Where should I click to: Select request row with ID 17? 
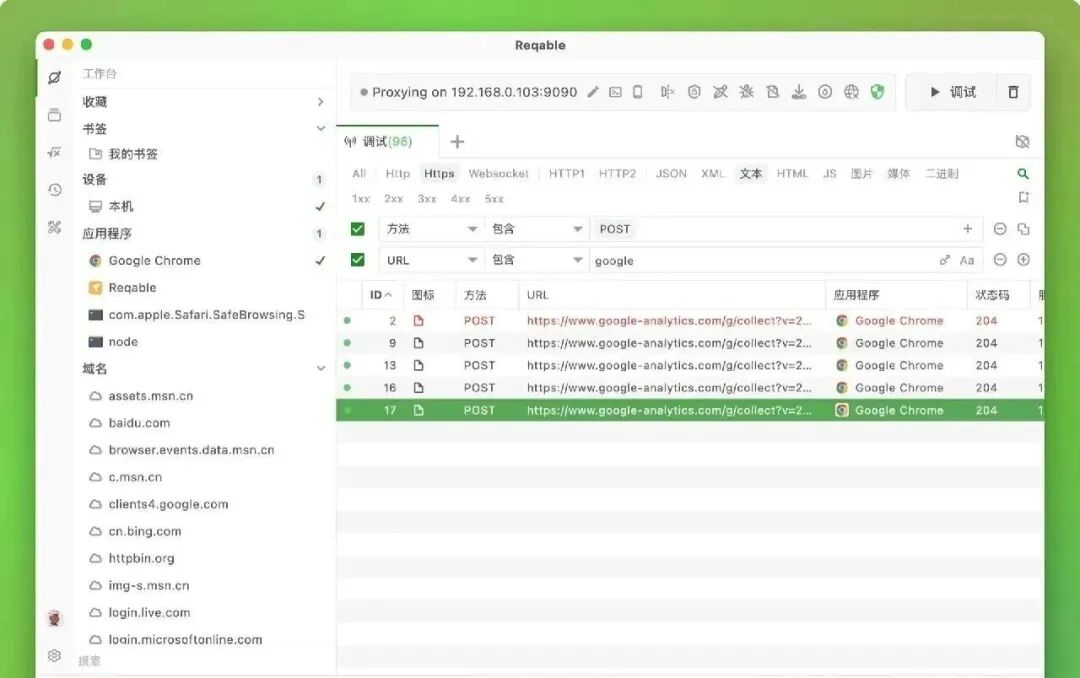[689, 410]
